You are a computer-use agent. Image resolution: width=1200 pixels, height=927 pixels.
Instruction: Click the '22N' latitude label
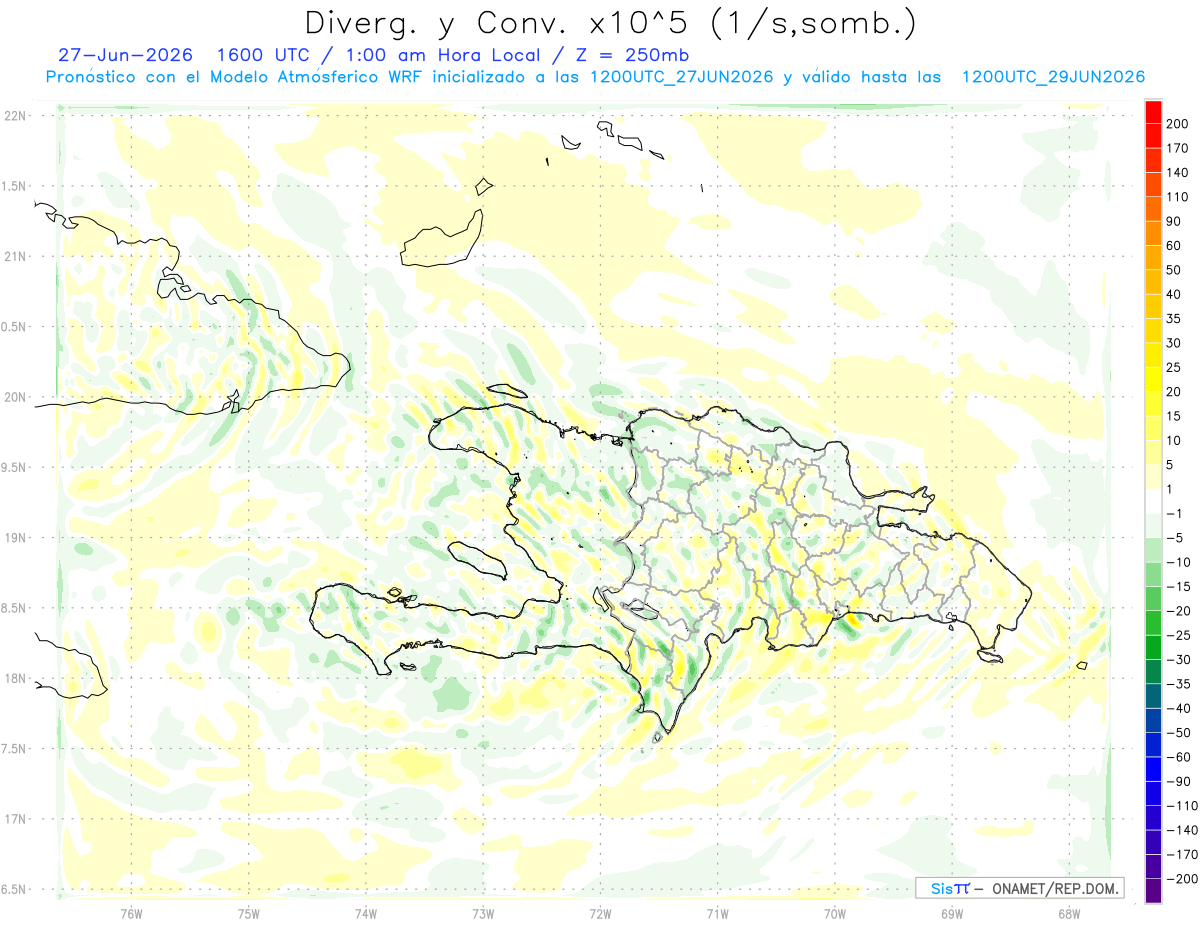15,116
